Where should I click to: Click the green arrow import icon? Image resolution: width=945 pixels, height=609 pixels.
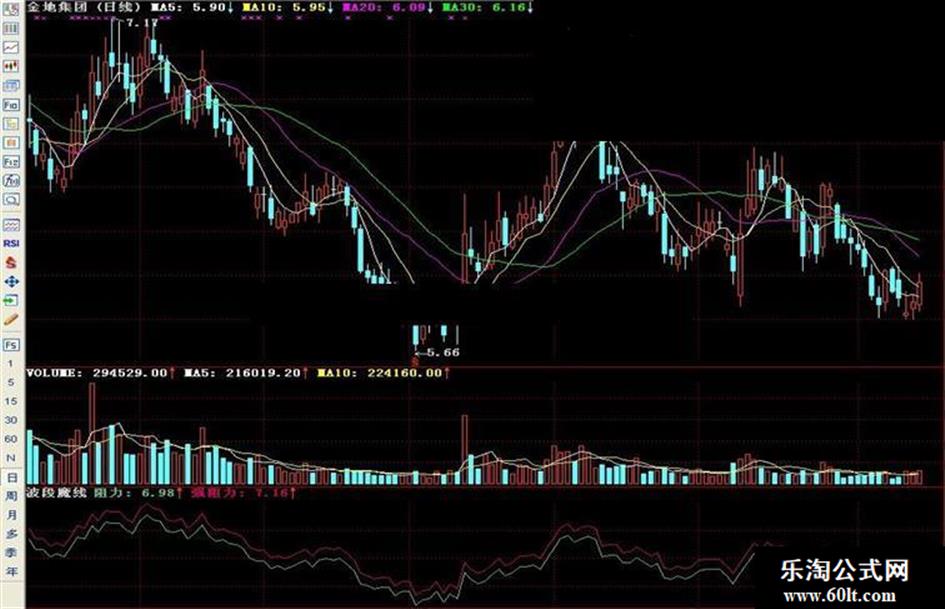(x=11, y=300)
